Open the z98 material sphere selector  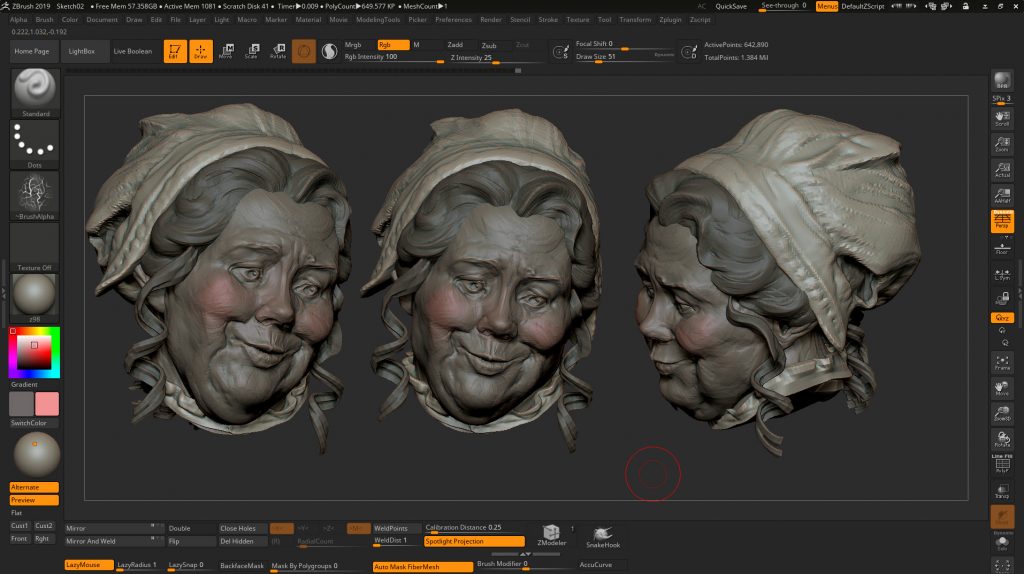point(35,298)
